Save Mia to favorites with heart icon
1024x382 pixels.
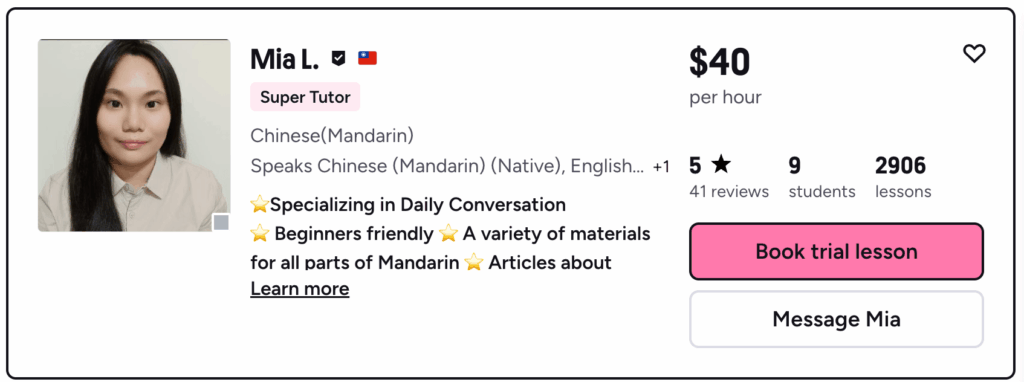tap(974, 54)
